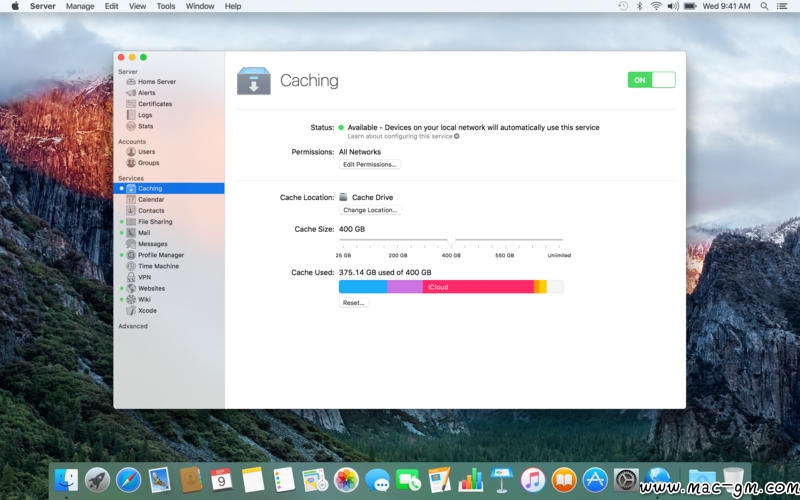The height and width of the screenshot is (500, 800).
Task: Open the Manage menu
Action: click(80, 6)
